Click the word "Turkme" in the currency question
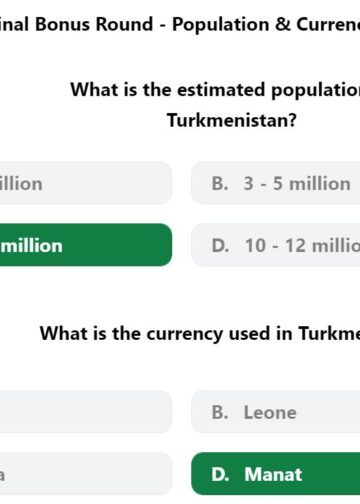The height and width of the screenshot is (504, 360). (x=329, y=333)
